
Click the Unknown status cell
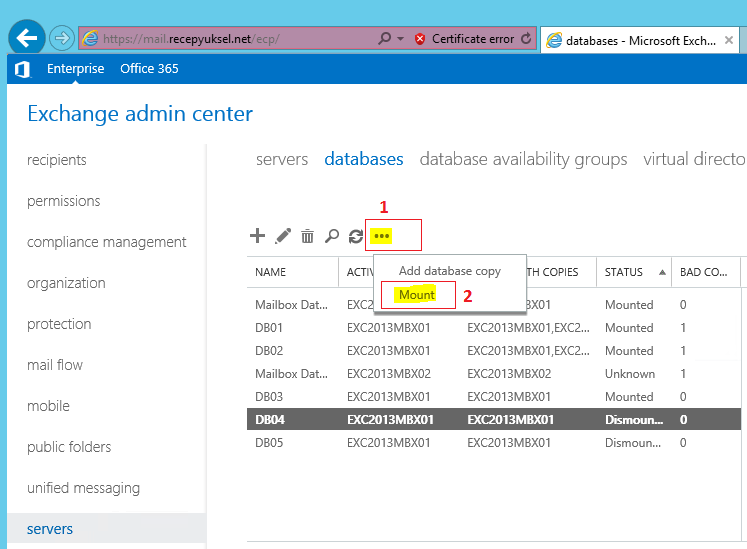coord(630,374)
